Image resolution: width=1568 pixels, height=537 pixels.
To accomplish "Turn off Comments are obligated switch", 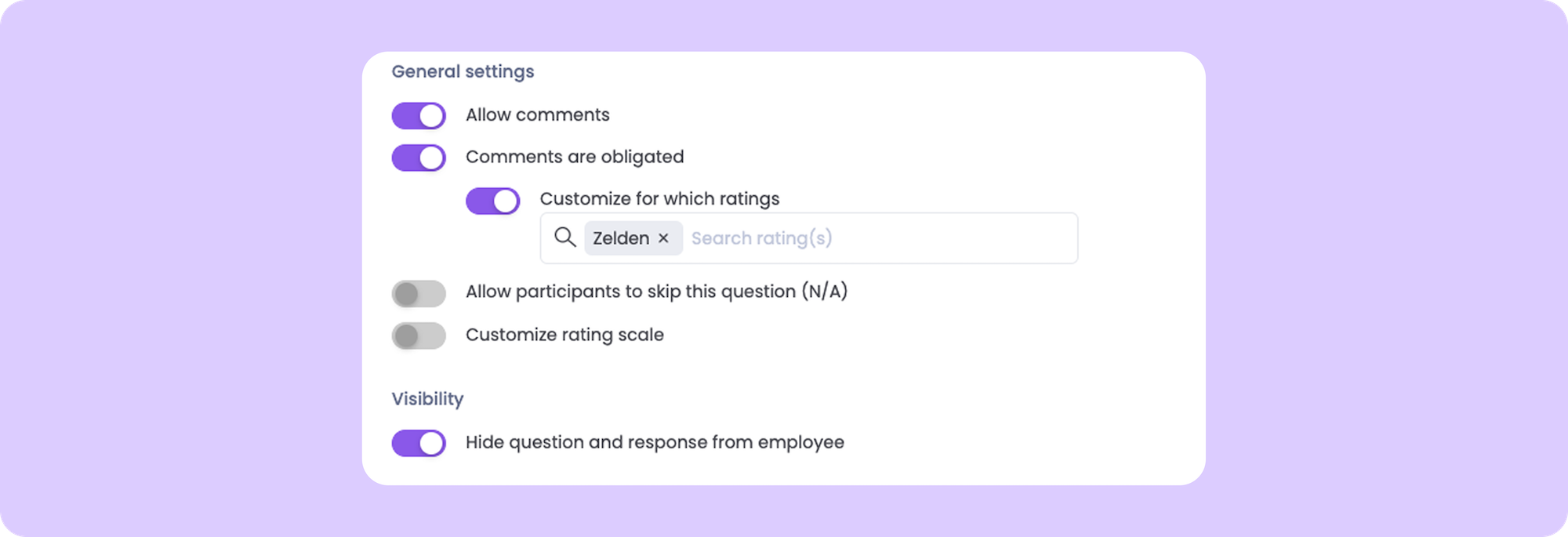I will coord(419,158).
